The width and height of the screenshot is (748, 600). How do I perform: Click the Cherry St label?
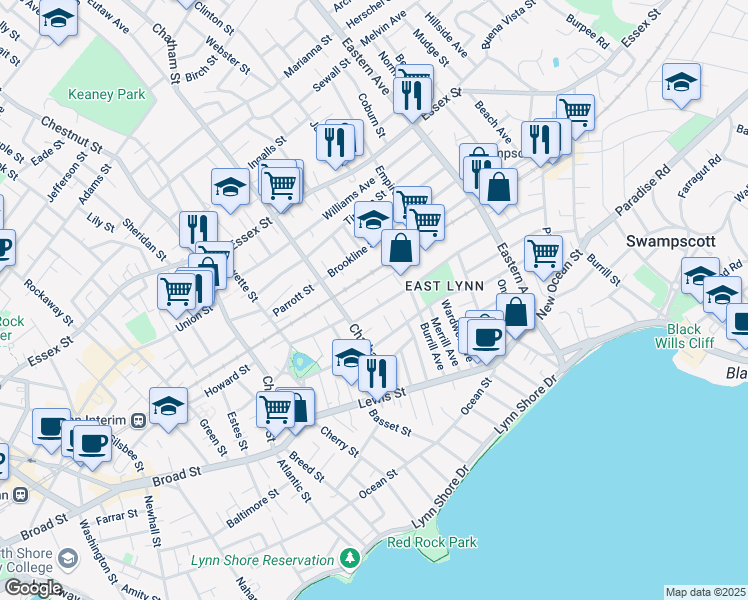340,442
